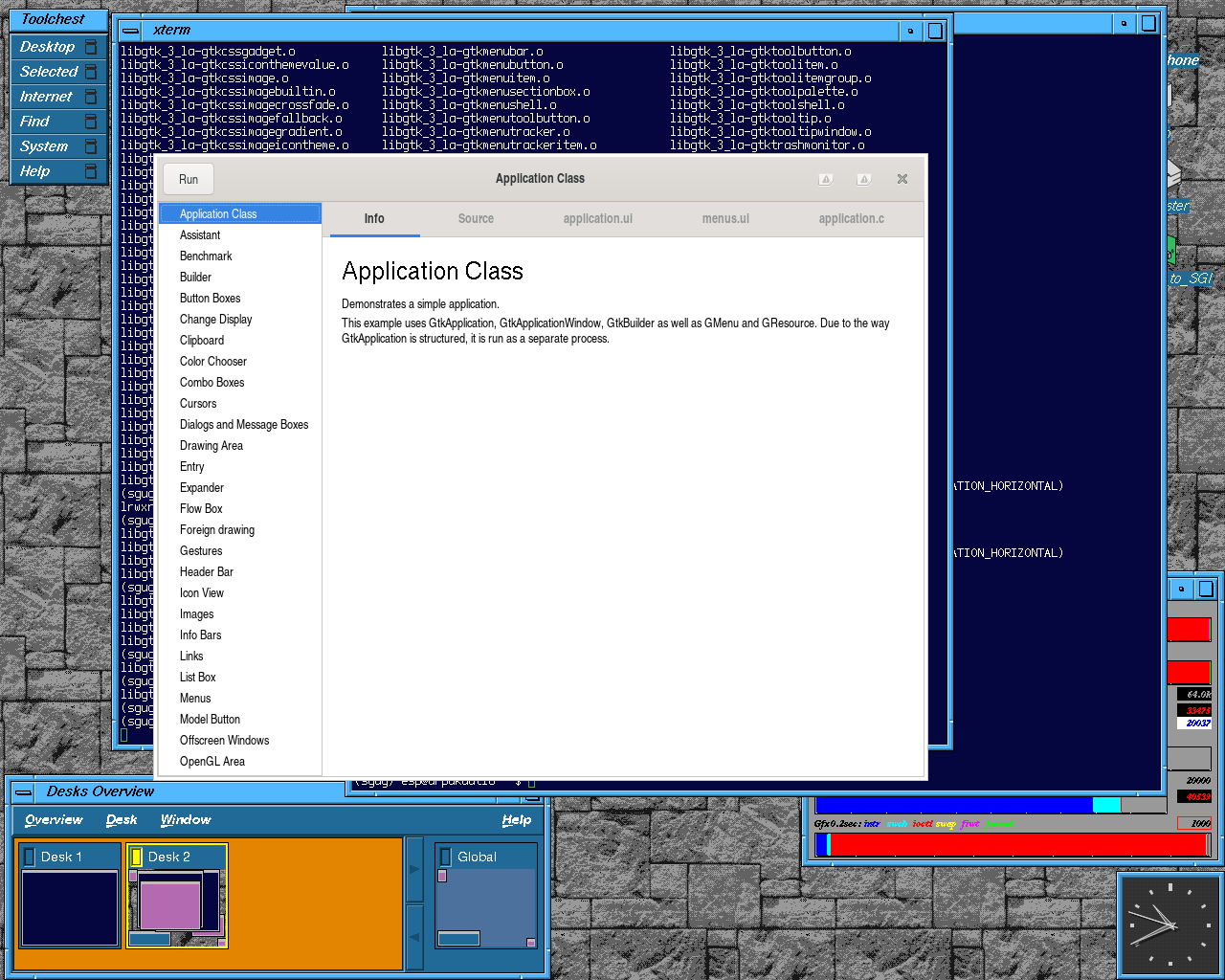
Task: Open the application.c tab
Action: point(852,219)
